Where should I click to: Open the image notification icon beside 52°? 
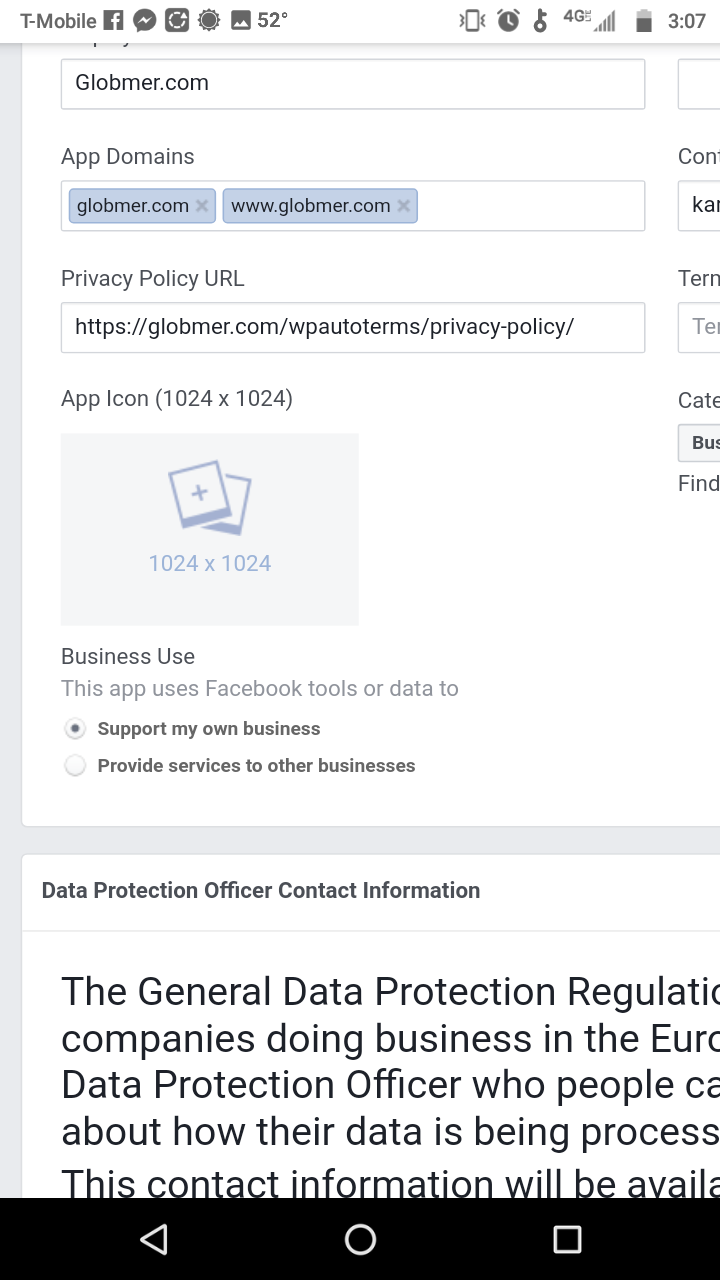coord(240,20)
